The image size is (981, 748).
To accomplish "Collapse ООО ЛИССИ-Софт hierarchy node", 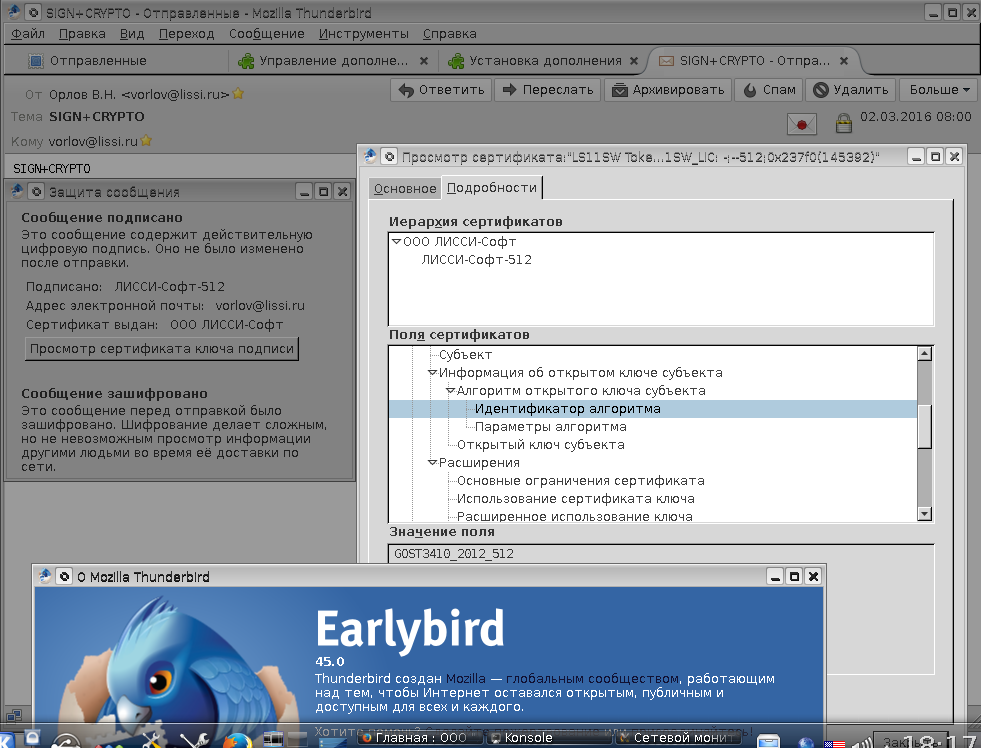I will [x=396, y=241].
